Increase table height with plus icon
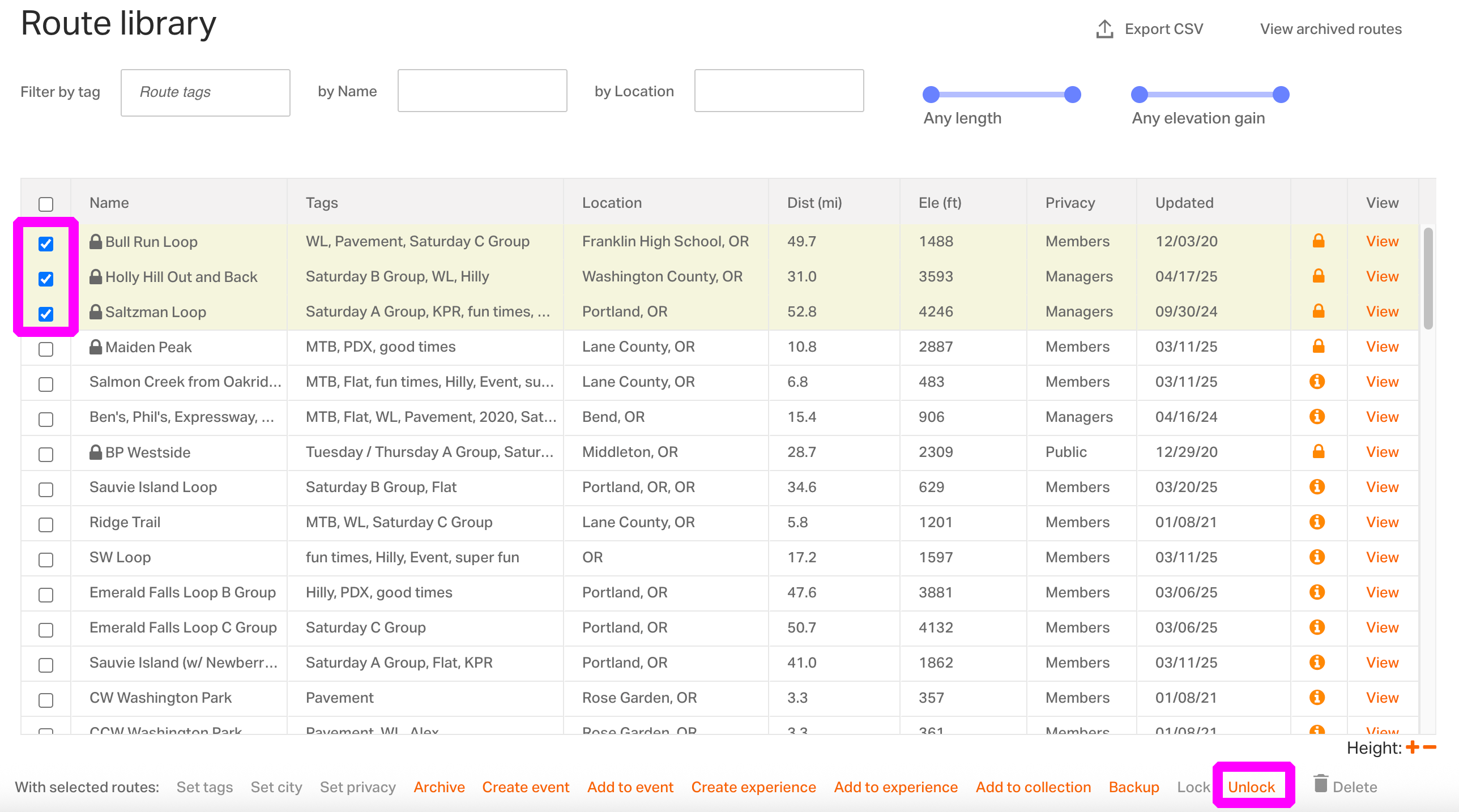 tap(1413, 747)
